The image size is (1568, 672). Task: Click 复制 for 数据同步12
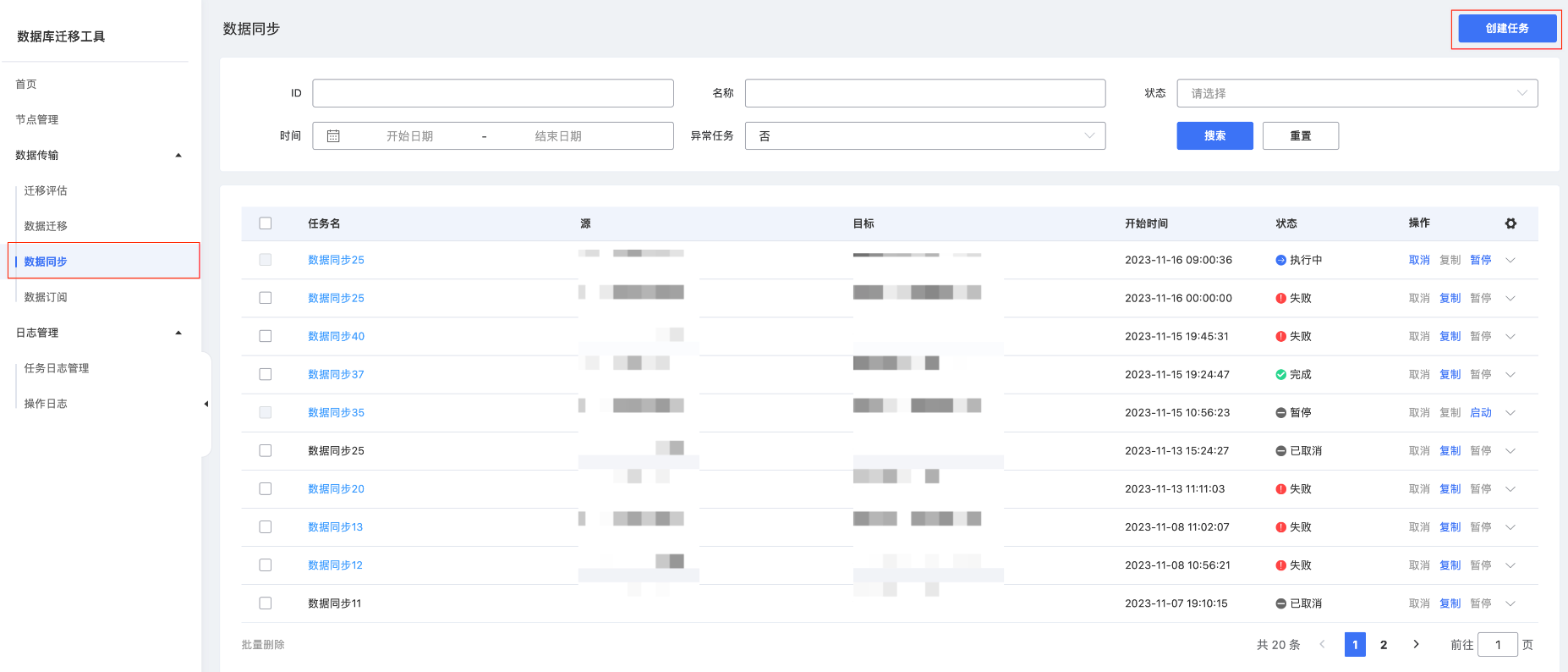coord(1450,565)
